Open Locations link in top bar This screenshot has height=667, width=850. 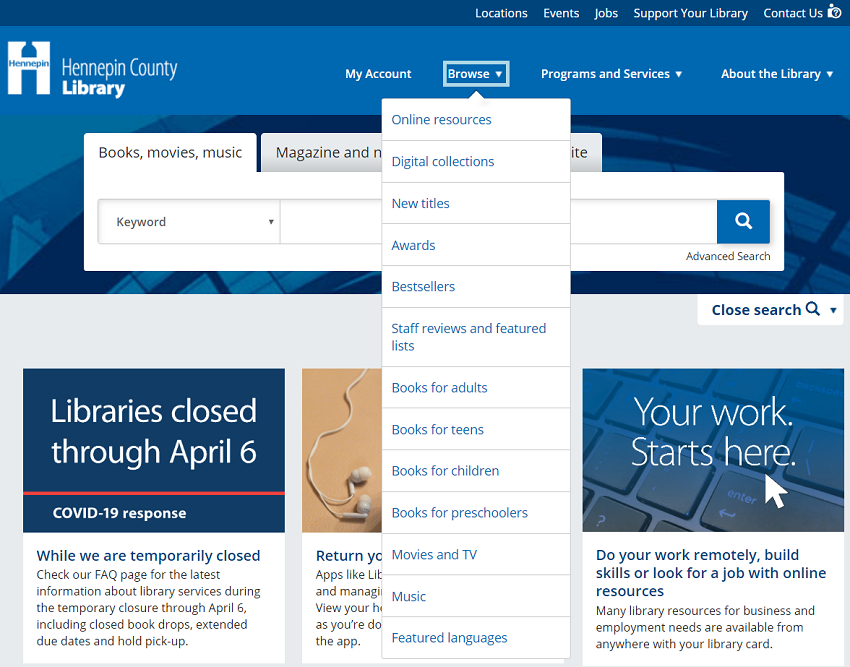coord(501,13)
